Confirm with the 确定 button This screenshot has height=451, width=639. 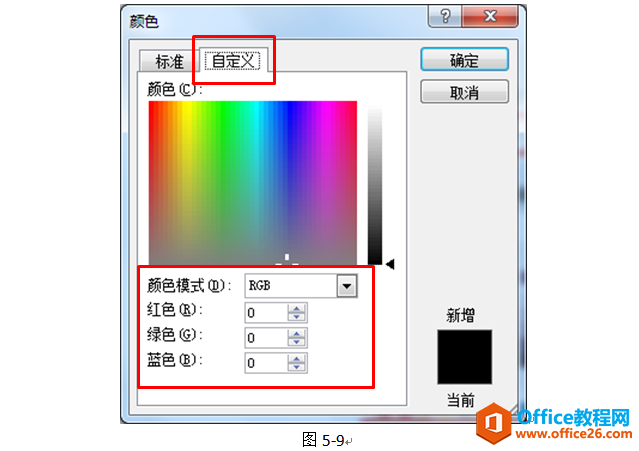[x=464, y=60]
